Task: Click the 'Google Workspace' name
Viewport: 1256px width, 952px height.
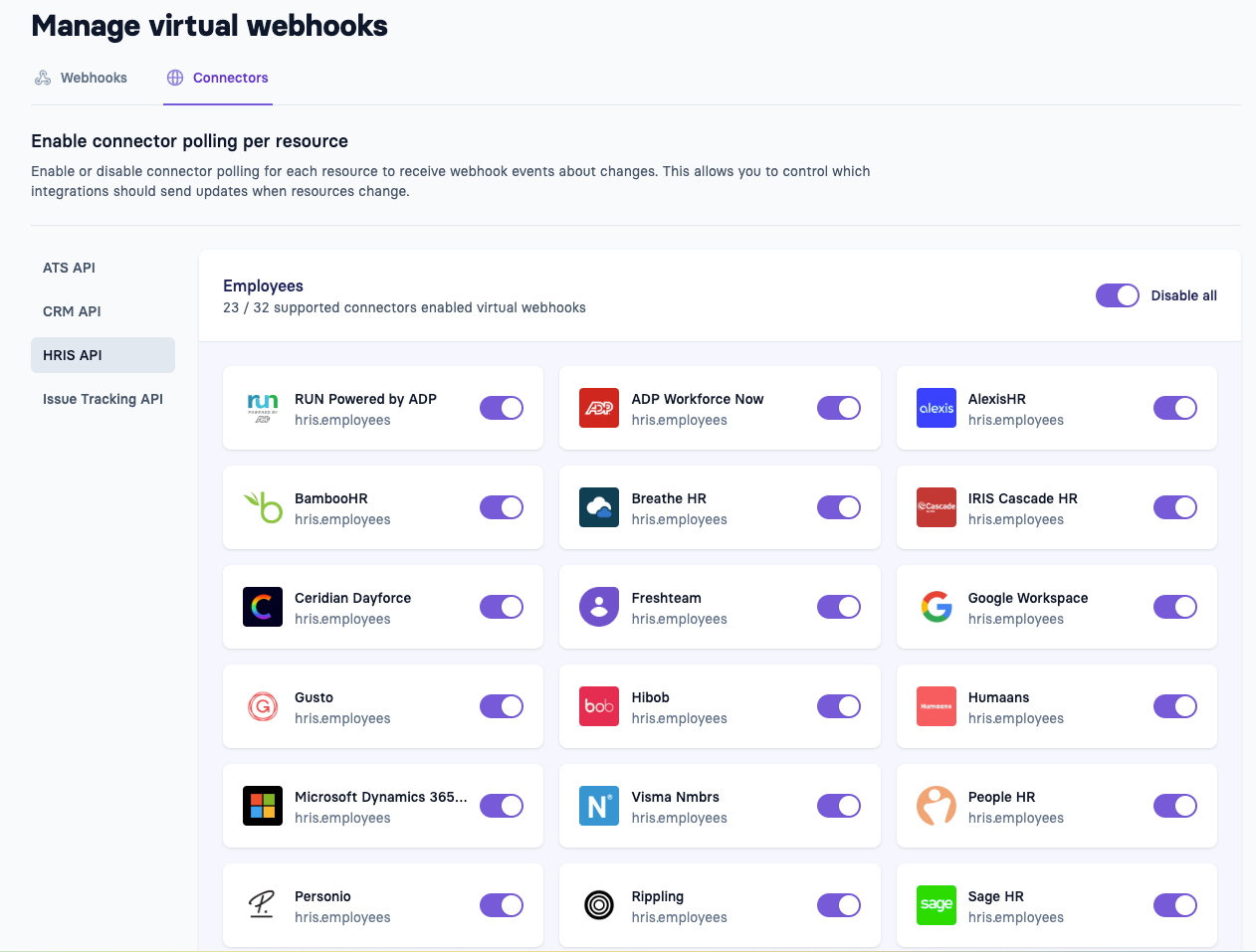Action: coord(1028,598)
